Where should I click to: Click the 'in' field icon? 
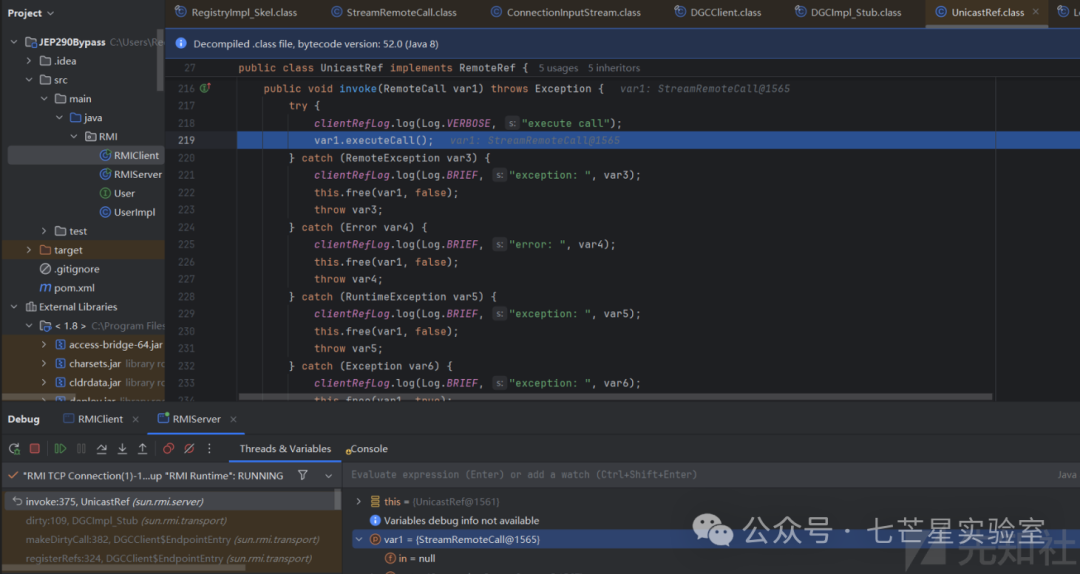point(390,558)
